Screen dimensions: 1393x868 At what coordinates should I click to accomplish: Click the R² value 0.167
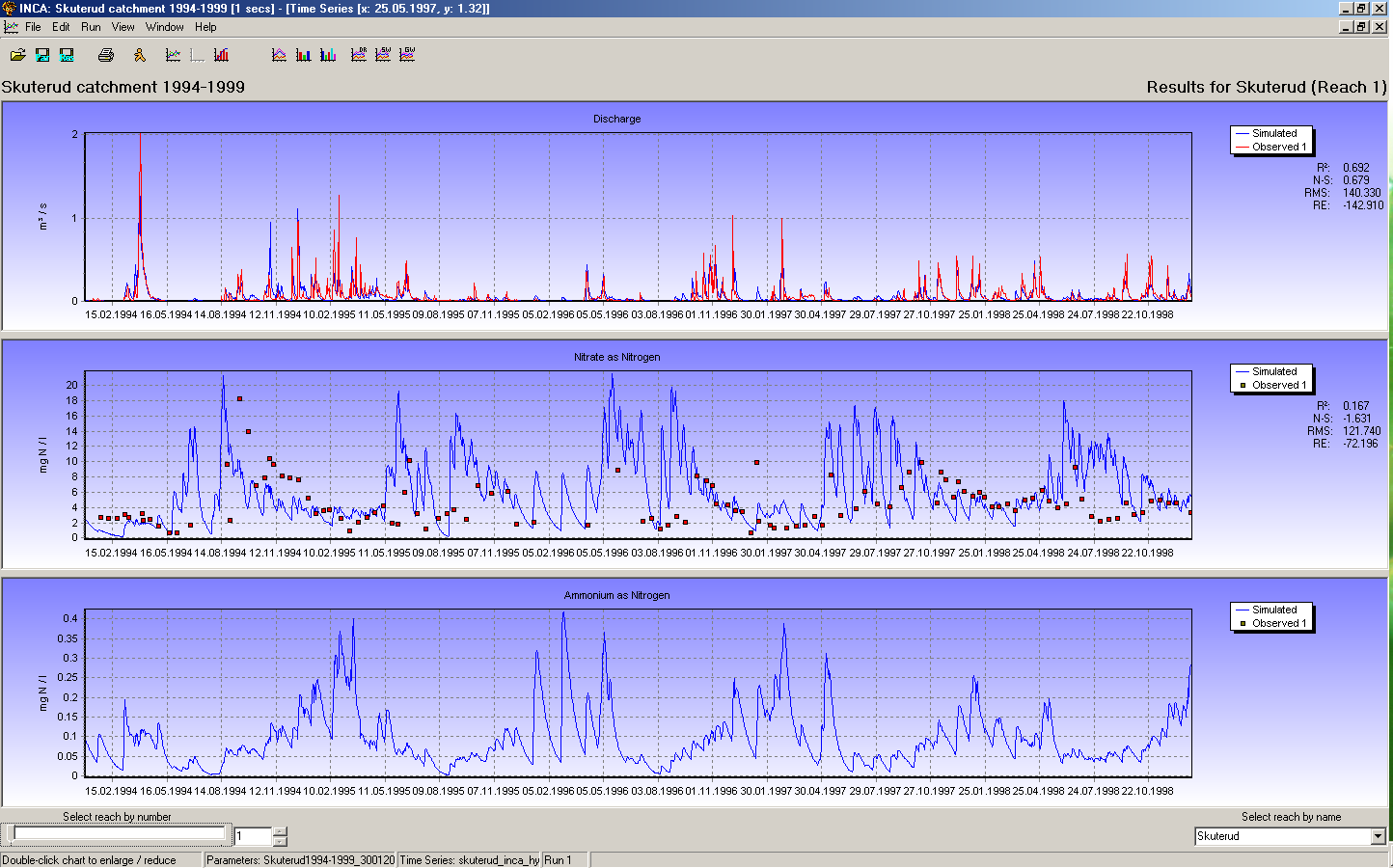point(1355,406)
